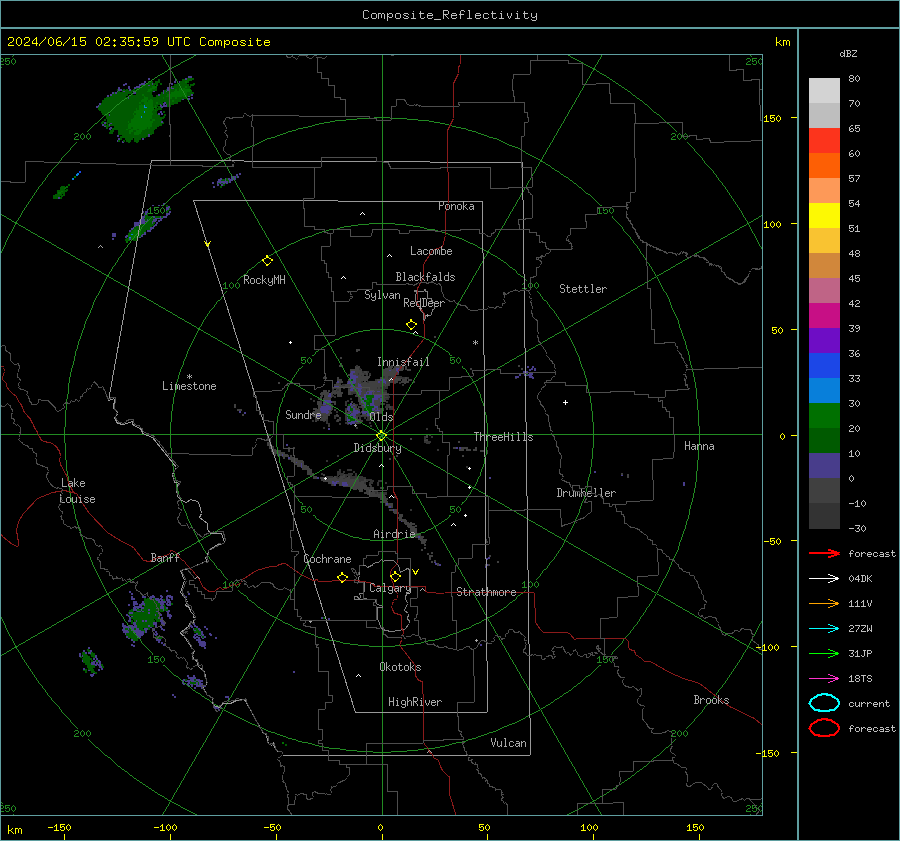The height and width of the screenshot is (841, 900).
Task: Click the word 'current' in the legend
Action: pos(868,703)
